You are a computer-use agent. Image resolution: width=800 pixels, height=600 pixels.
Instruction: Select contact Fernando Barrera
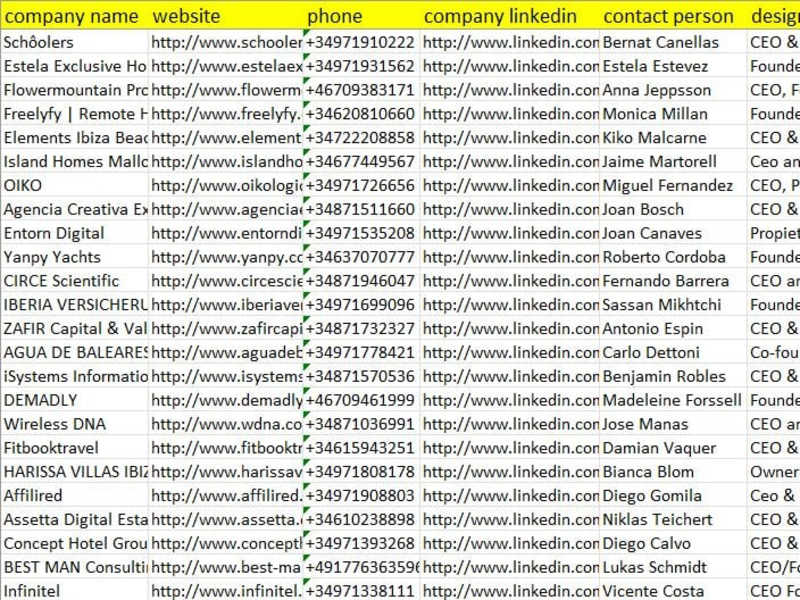pyautogui.click(x=673, y=281)
